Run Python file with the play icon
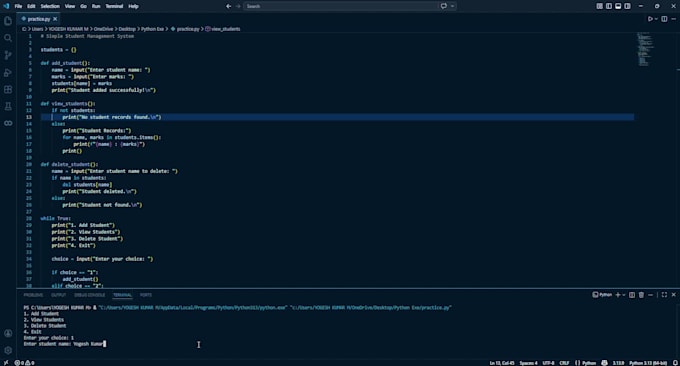680x366 pixels. 650,19
